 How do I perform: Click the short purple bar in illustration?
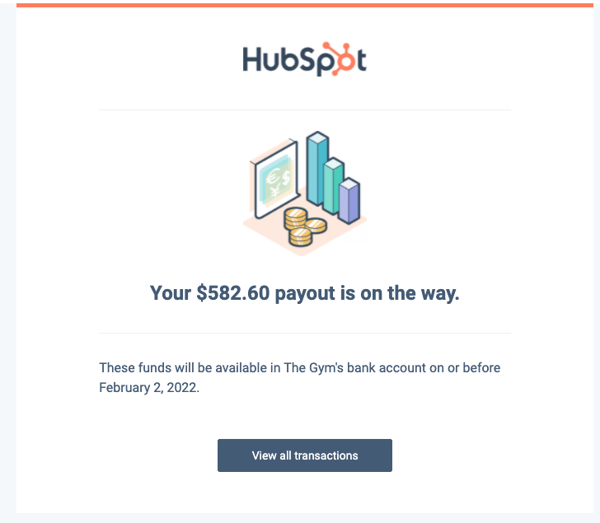coord(349,201)
